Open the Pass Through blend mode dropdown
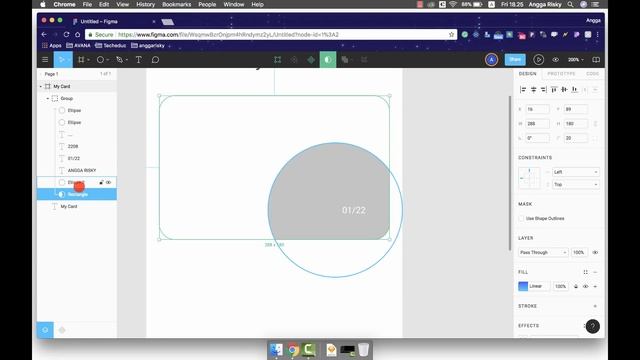The height and width of the screenshot is (360, 640). point(543,253)
